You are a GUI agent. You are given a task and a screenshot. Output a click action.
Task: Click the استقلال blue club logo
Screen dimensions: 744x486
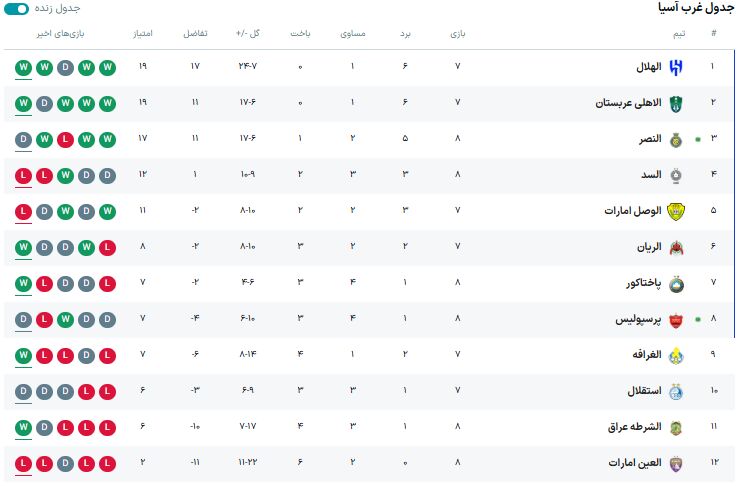[x=673, y=391]
